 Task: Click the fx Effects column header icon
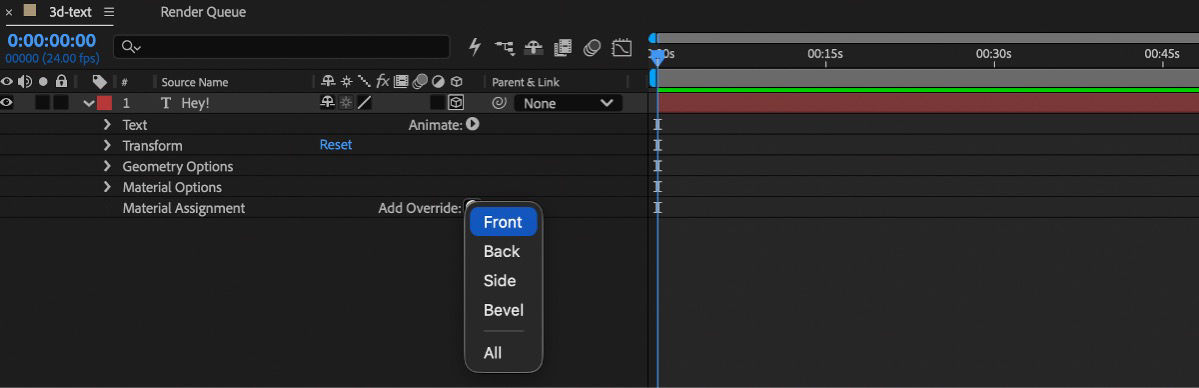coord(382,81)
